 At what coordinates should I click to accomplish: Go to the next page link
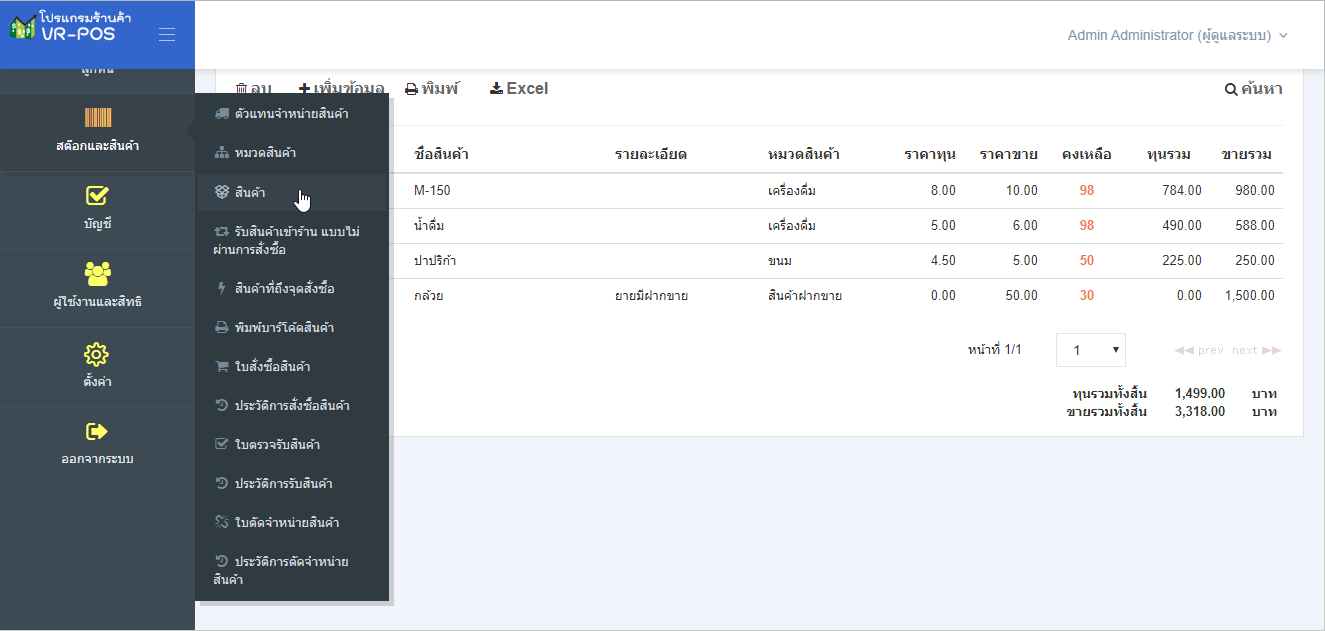1257,350
